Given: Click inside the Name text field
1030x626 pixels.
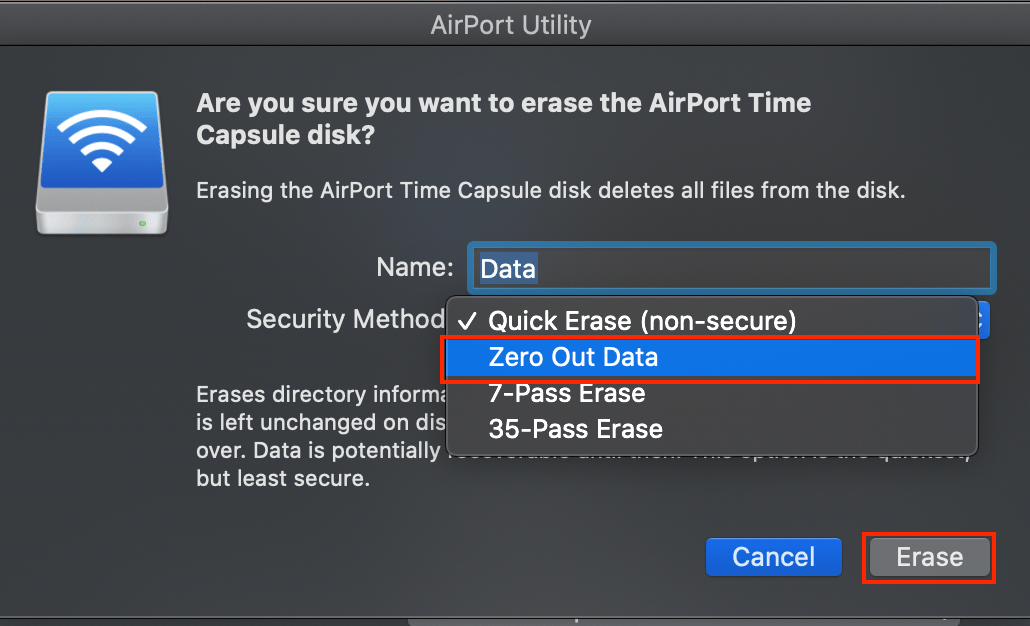Looking at the screenshot, I should [700, 267].
